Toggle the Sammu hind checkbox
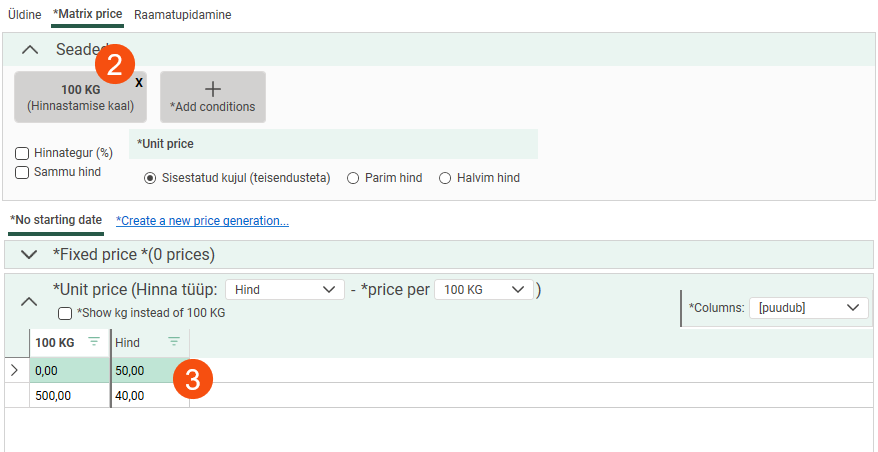The image size is (878, 452). (22, 172)
